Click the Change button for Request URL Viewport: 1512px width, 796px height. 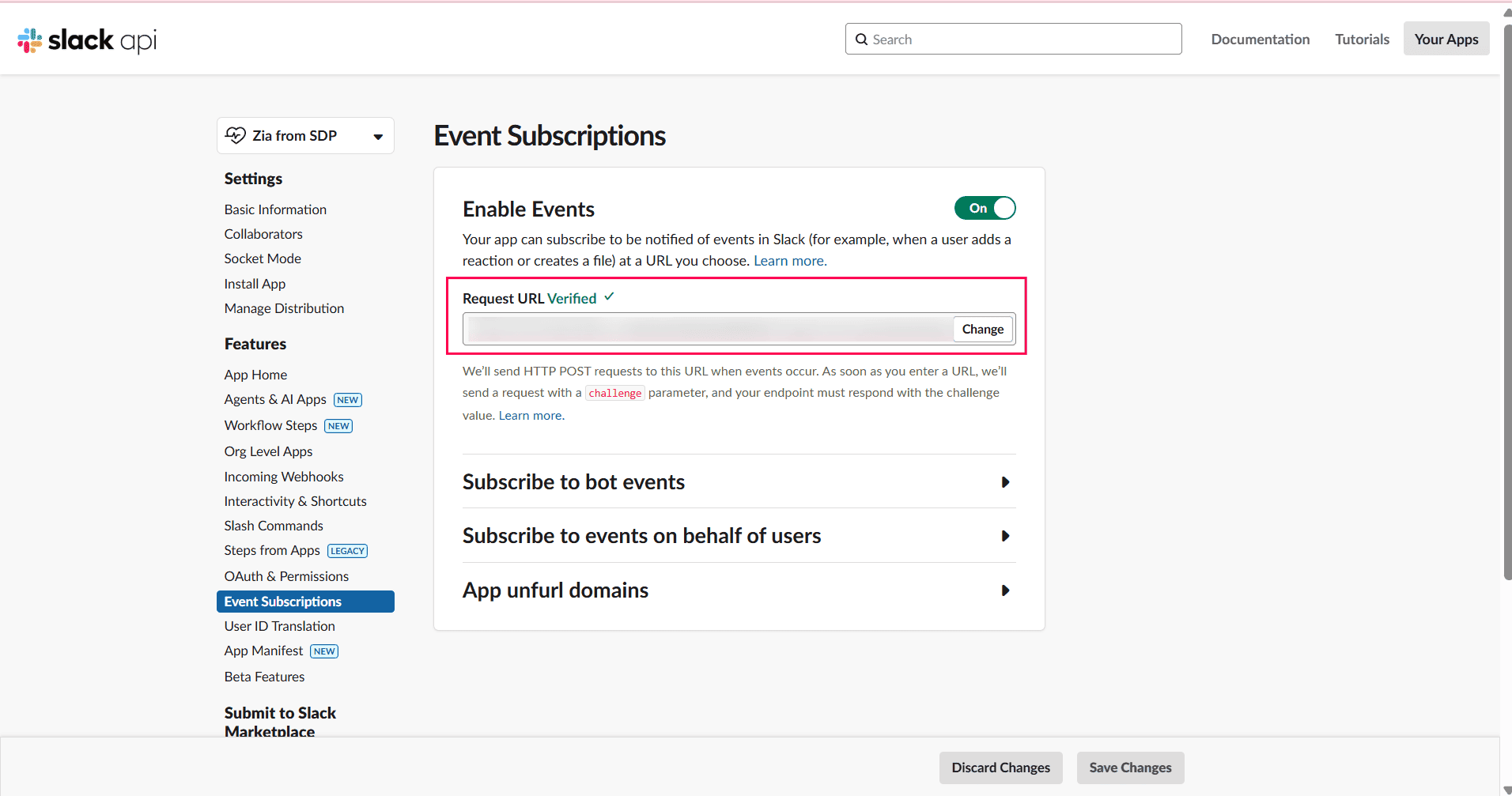point(982,329)
